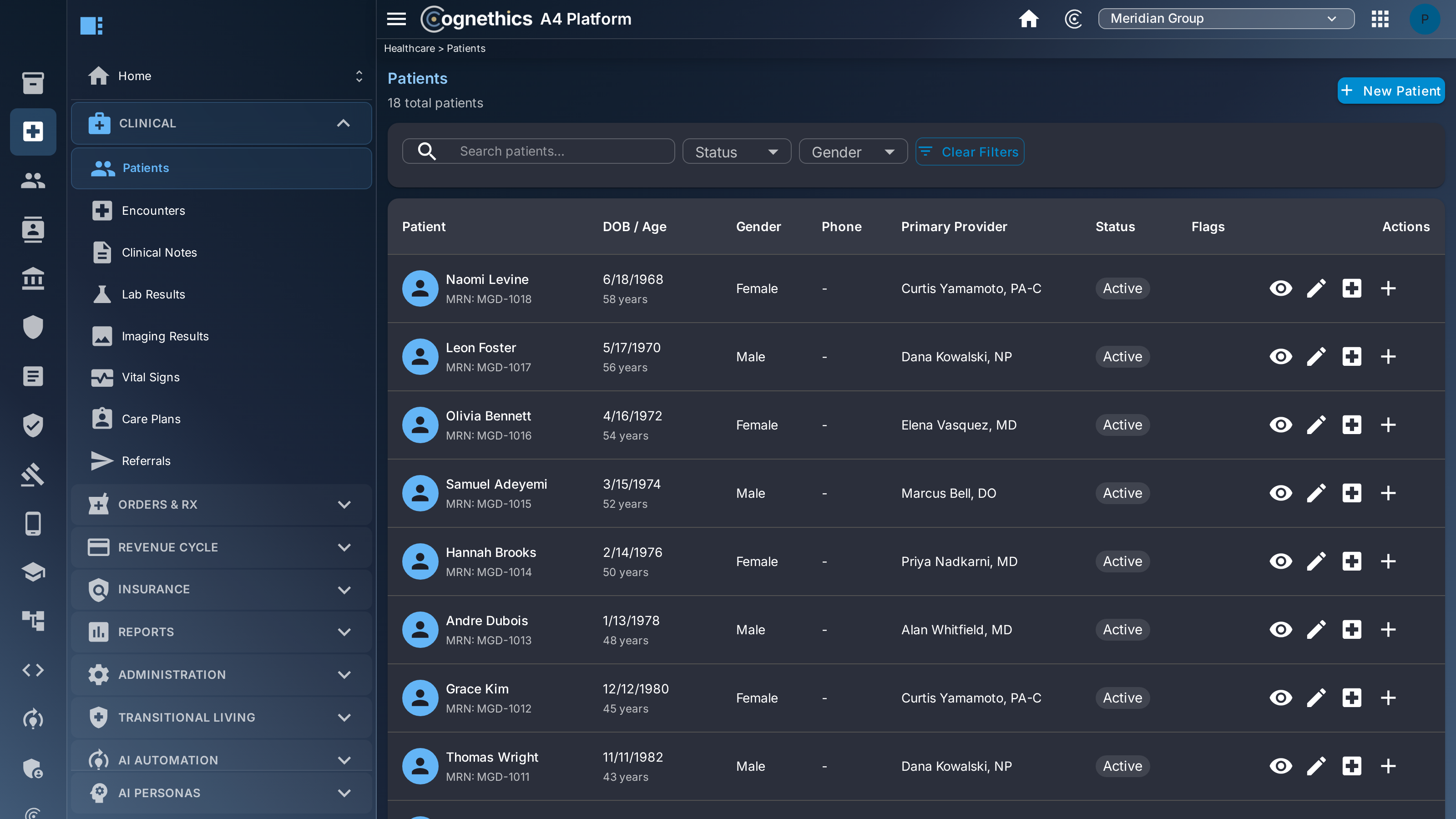Select the people group rail icon
Screen dimensions: 1456x819
point(33,181)
